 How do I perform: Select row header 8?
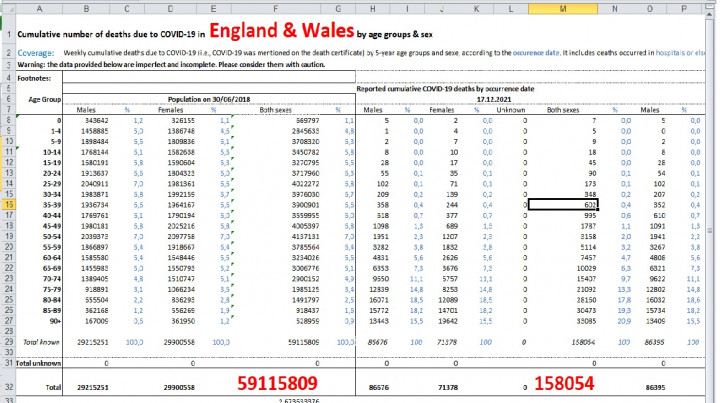9,120
